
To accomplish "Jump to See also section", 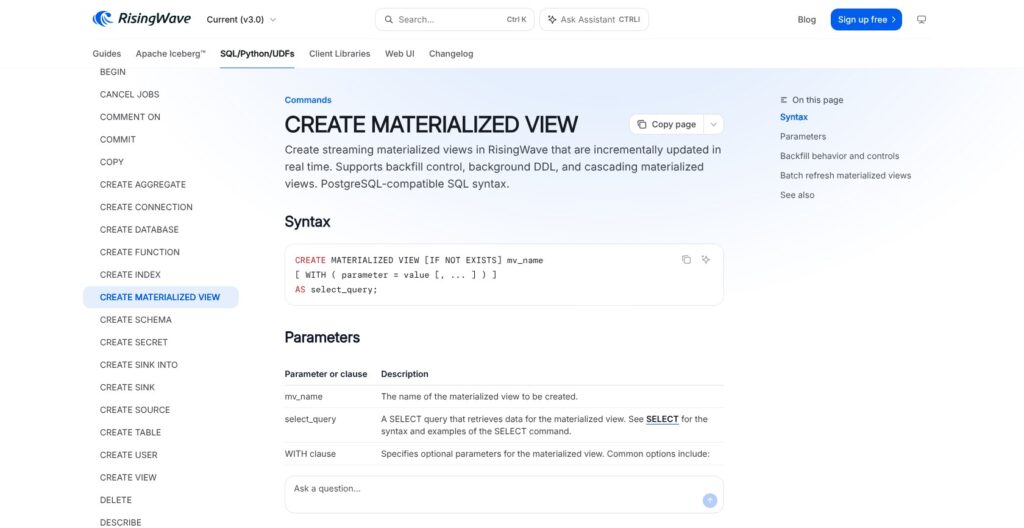I will tap(797, 195).
